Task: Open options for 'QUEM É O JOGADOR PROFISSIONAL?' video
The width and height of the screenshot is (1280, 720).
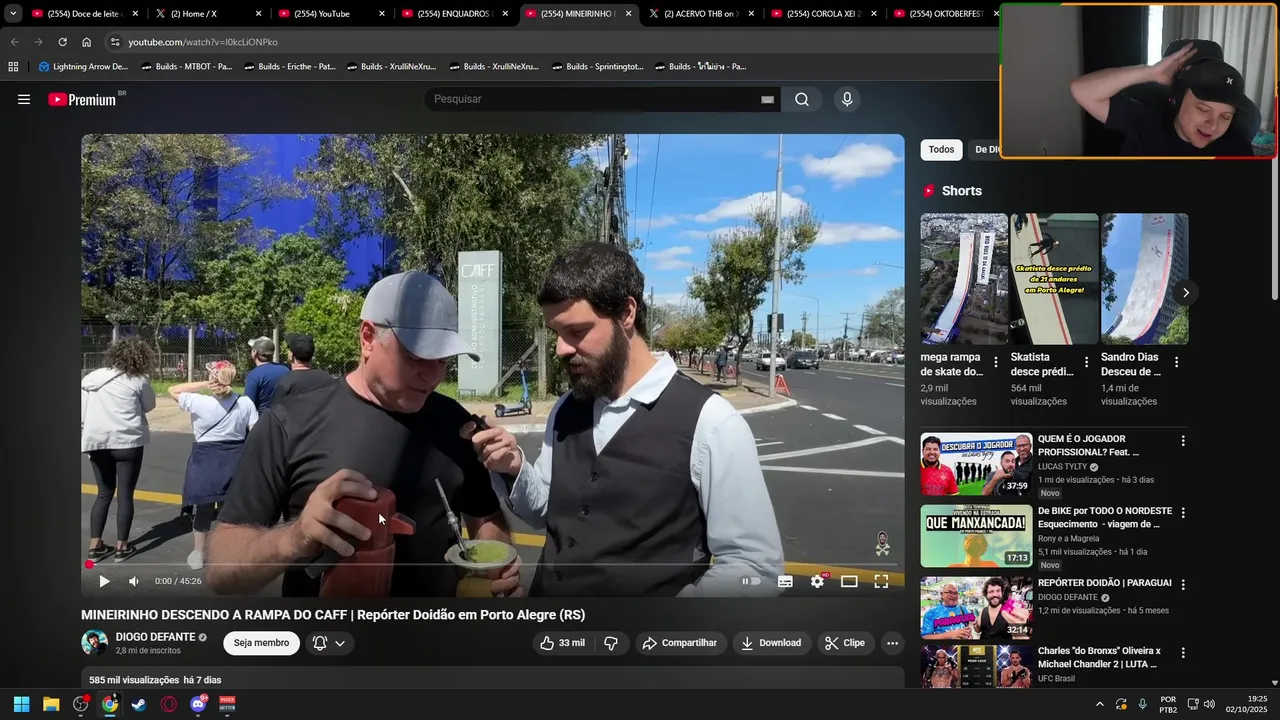Action: click(x=1183, y=441)
